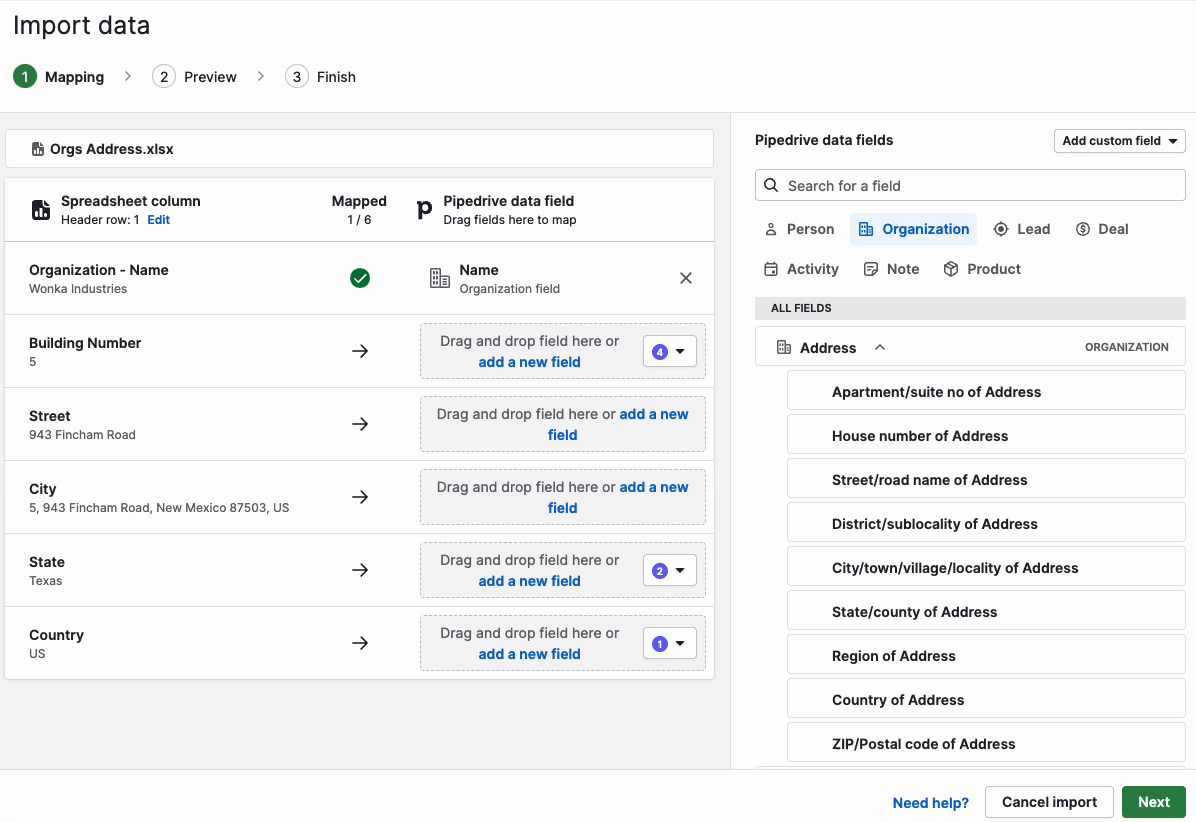Open the Deal fields tab
Screen dimensions: 1196x822
coord(1101,229)
